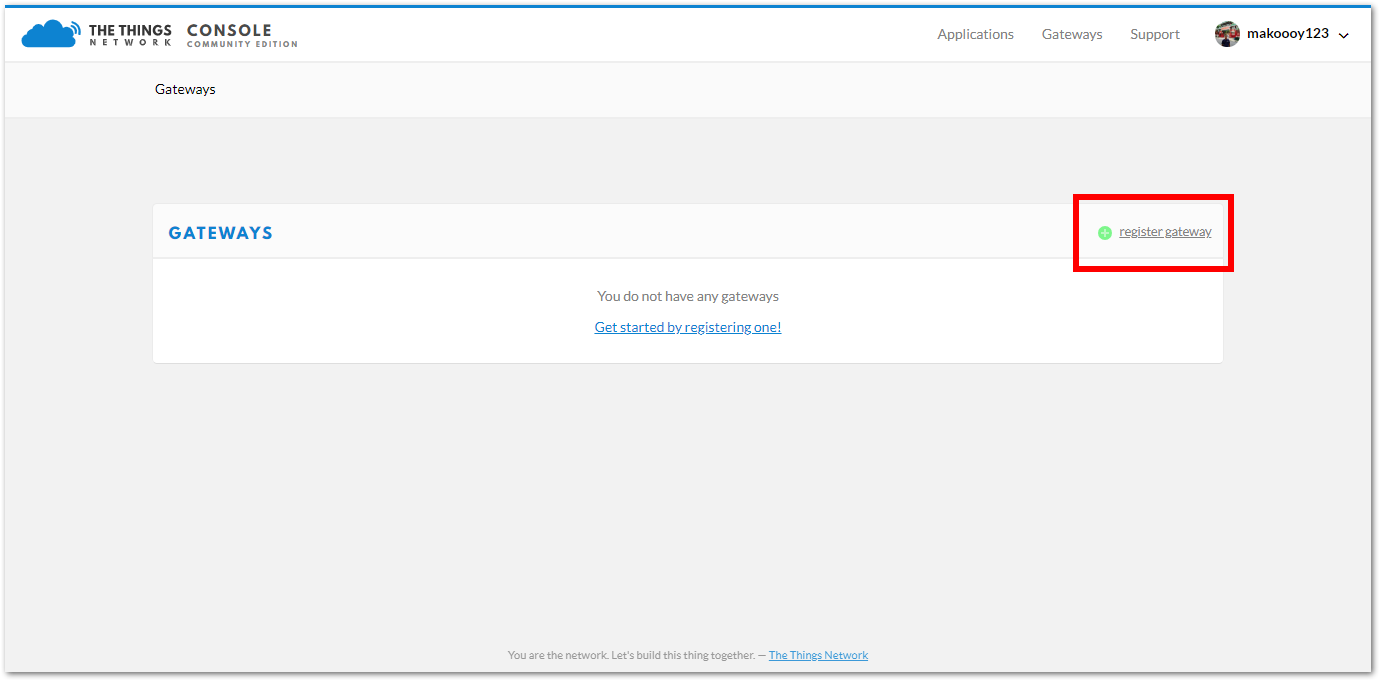Click 'You do not have any gateways' message
Image resolution: width=1380 pixels, height=681 pixels.
(688, 296)
